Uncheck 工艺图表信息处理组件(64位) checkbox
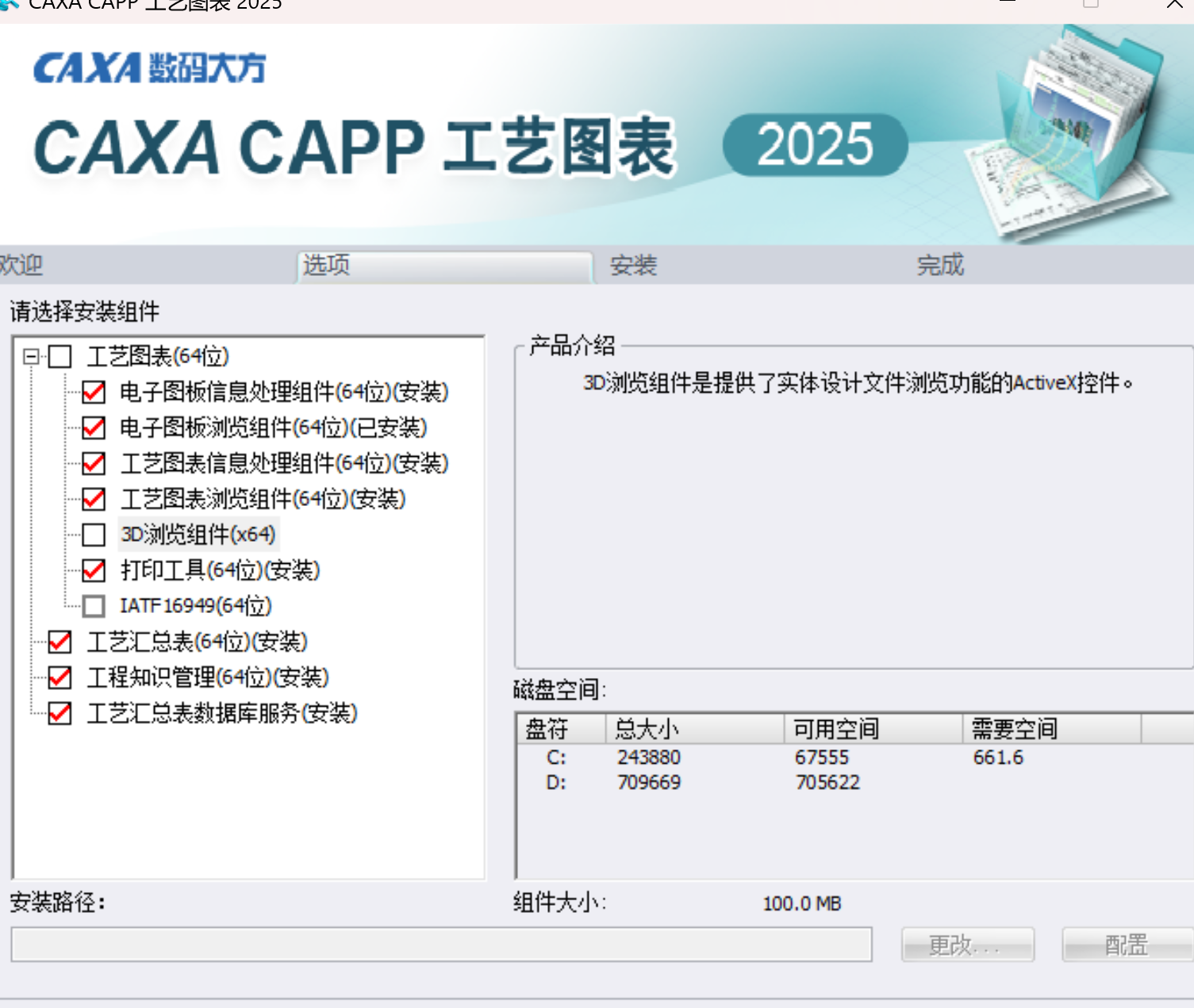1194x1008 pixels. coord(94,463)
